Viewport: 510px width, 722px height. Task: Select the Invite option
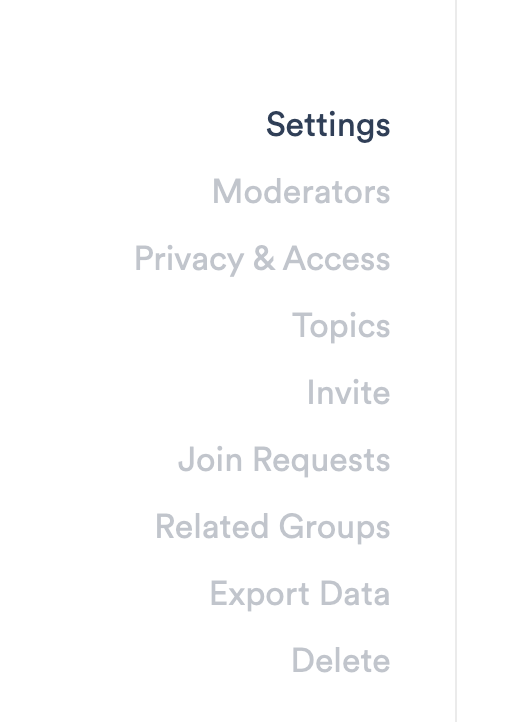(x=348, y=393)
